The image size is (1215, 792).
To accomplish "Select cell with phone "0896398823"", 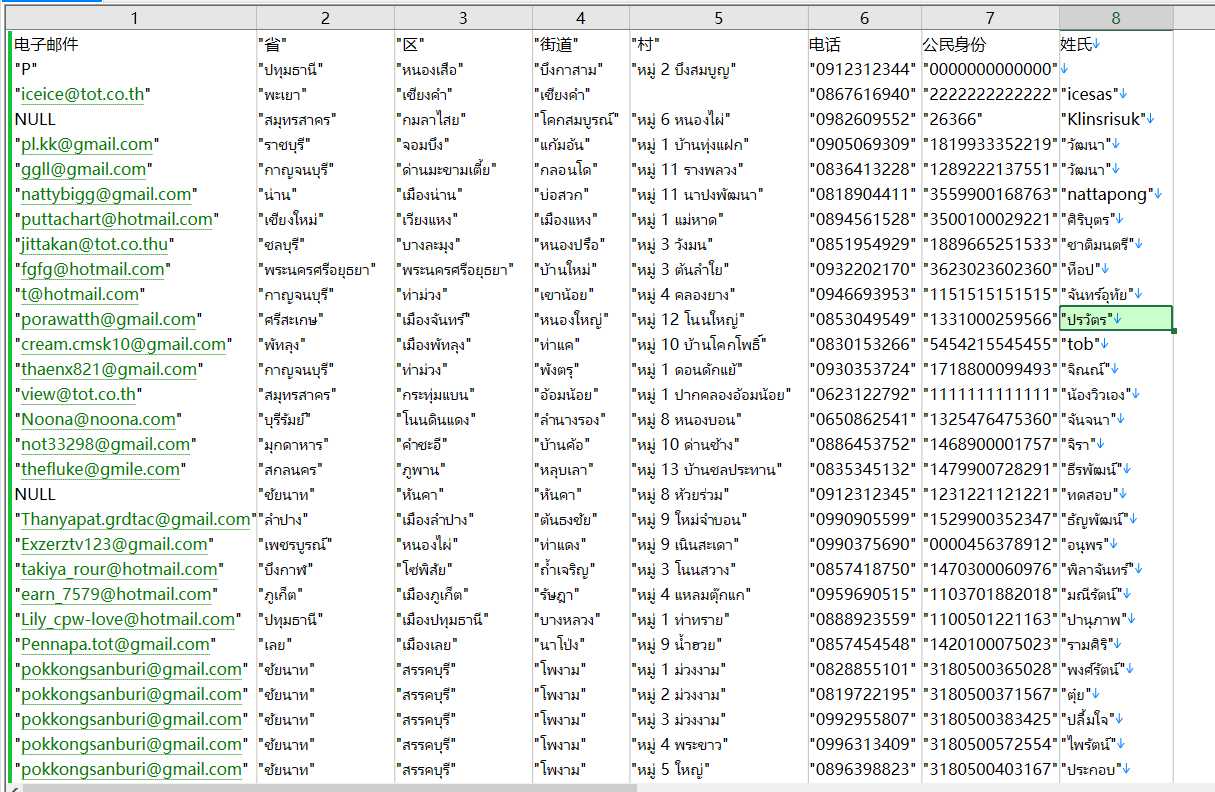I will click(864, 769).
